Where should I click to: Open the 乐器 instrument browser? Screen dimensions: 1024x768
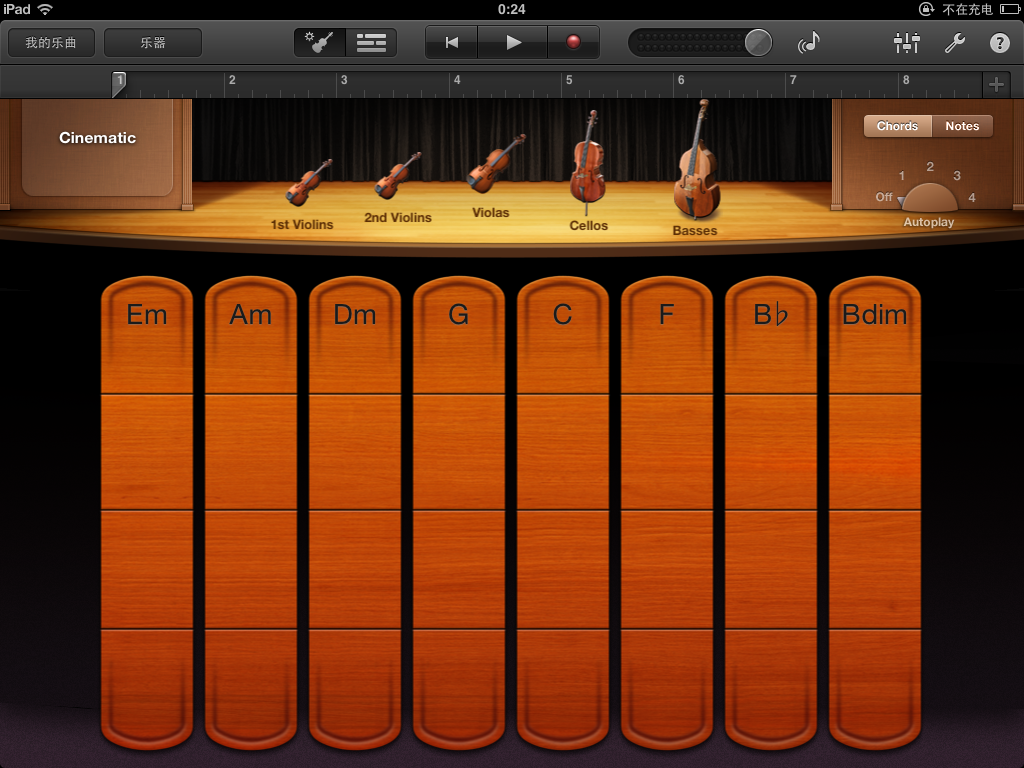pyautogui.click(x=153, y=43)
